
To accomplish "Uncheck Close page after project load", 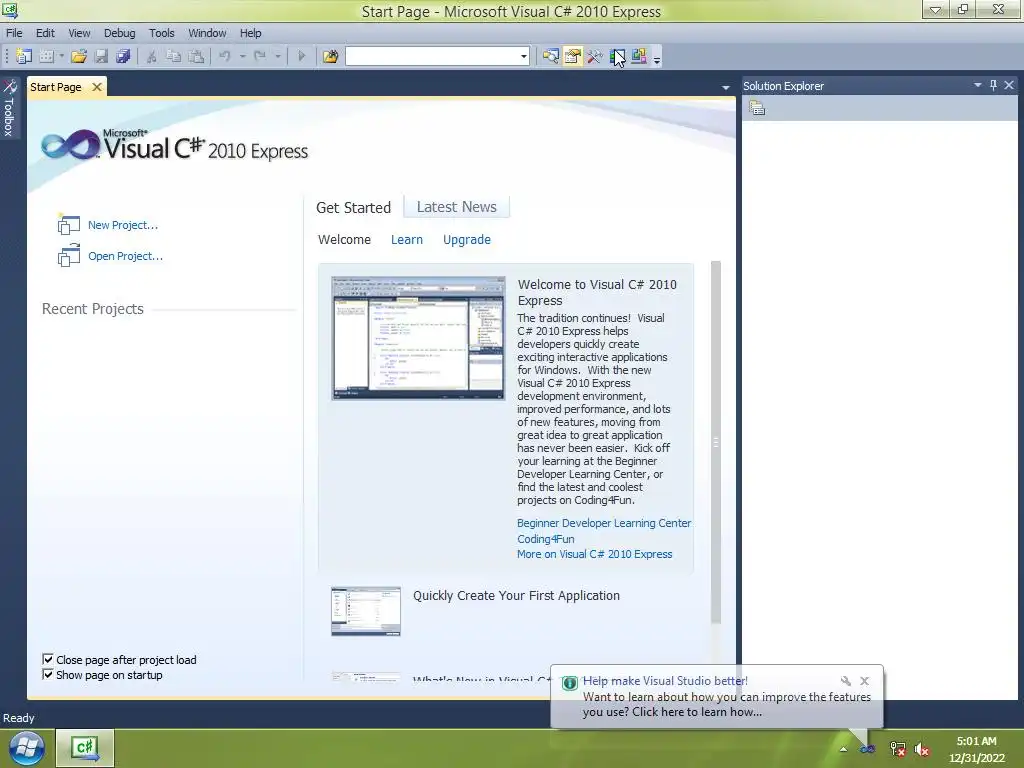I will pos(48,659).
